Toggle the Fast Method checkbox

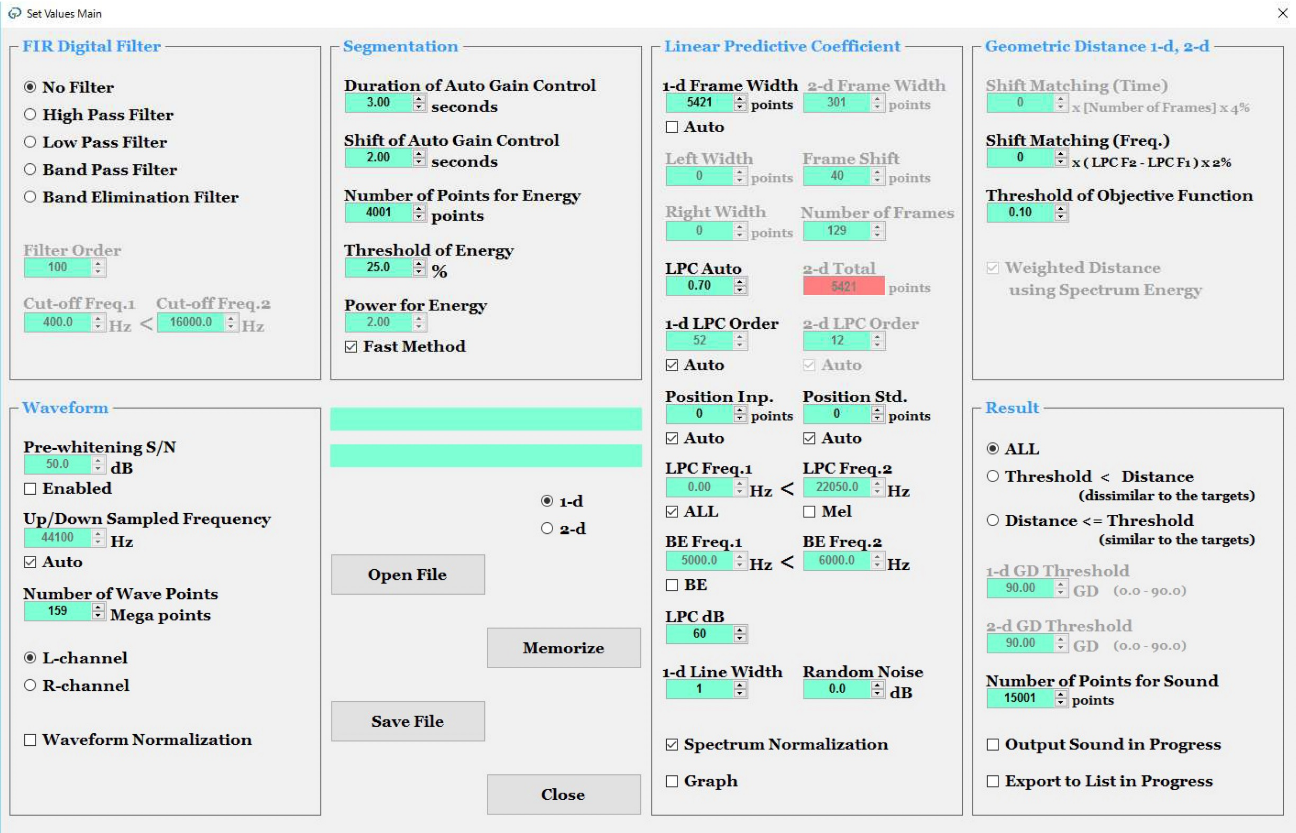pyautogui.click(x=351, y=347)
